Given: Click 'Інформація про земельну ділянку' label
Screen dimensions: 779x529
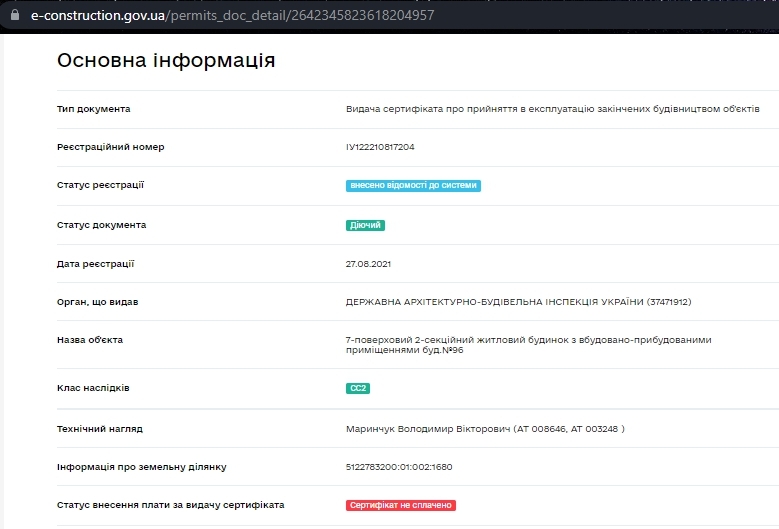Looking at the screenshot, I should pyautogui.click(x=142, y=467).
